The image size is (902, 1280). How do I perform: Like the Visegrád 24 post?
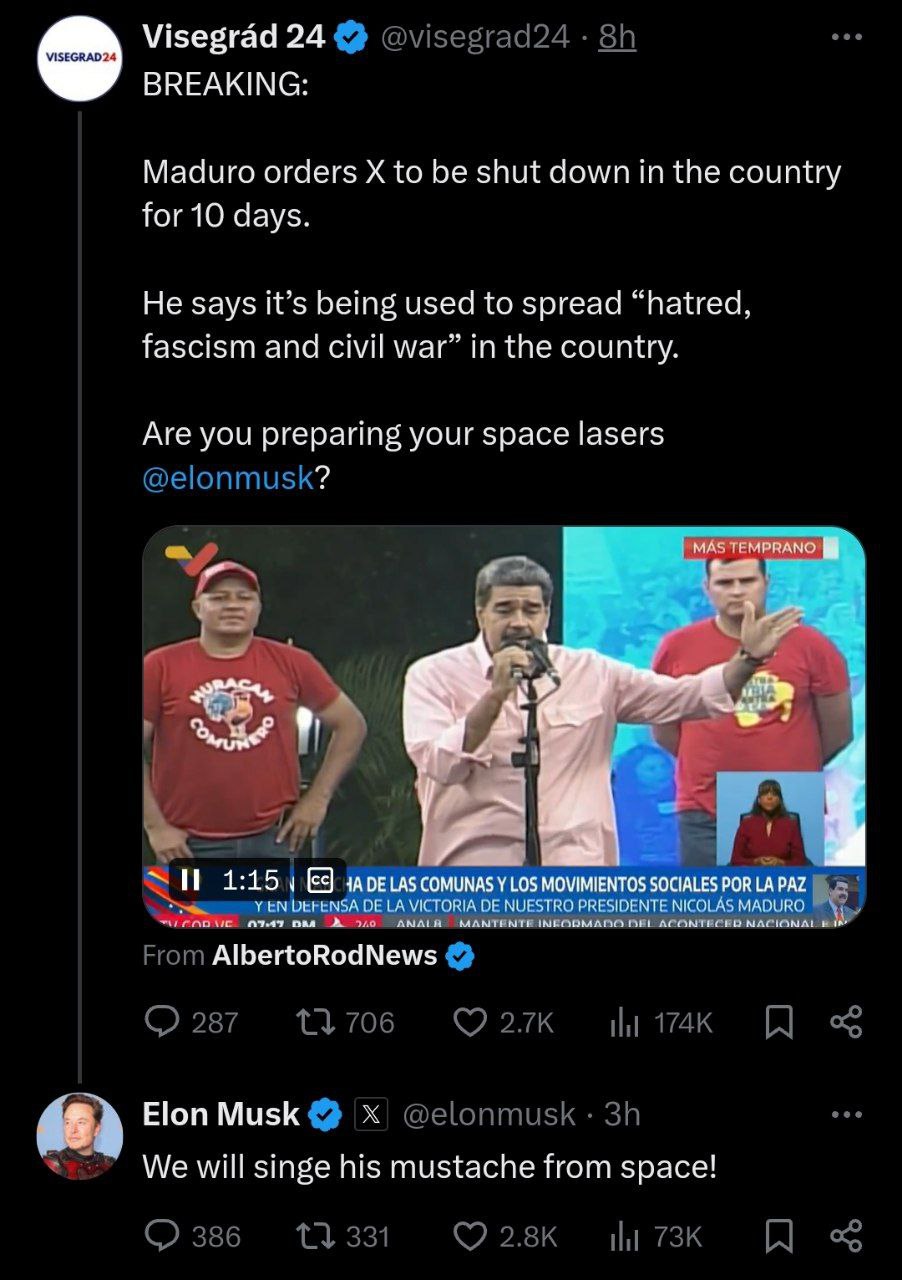tap(469, 1021)
